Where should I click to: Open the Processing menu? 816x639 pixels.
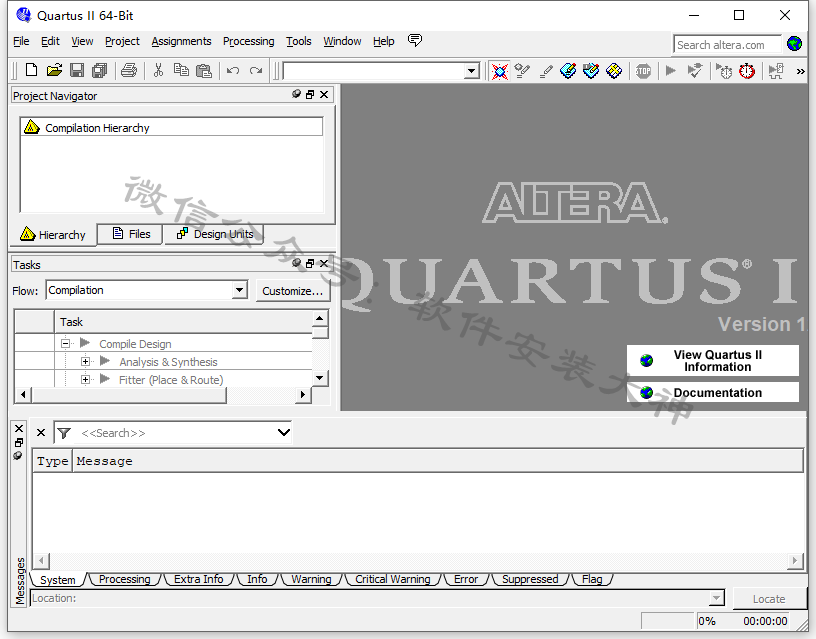pyautogui.click(x=248, y=41)
